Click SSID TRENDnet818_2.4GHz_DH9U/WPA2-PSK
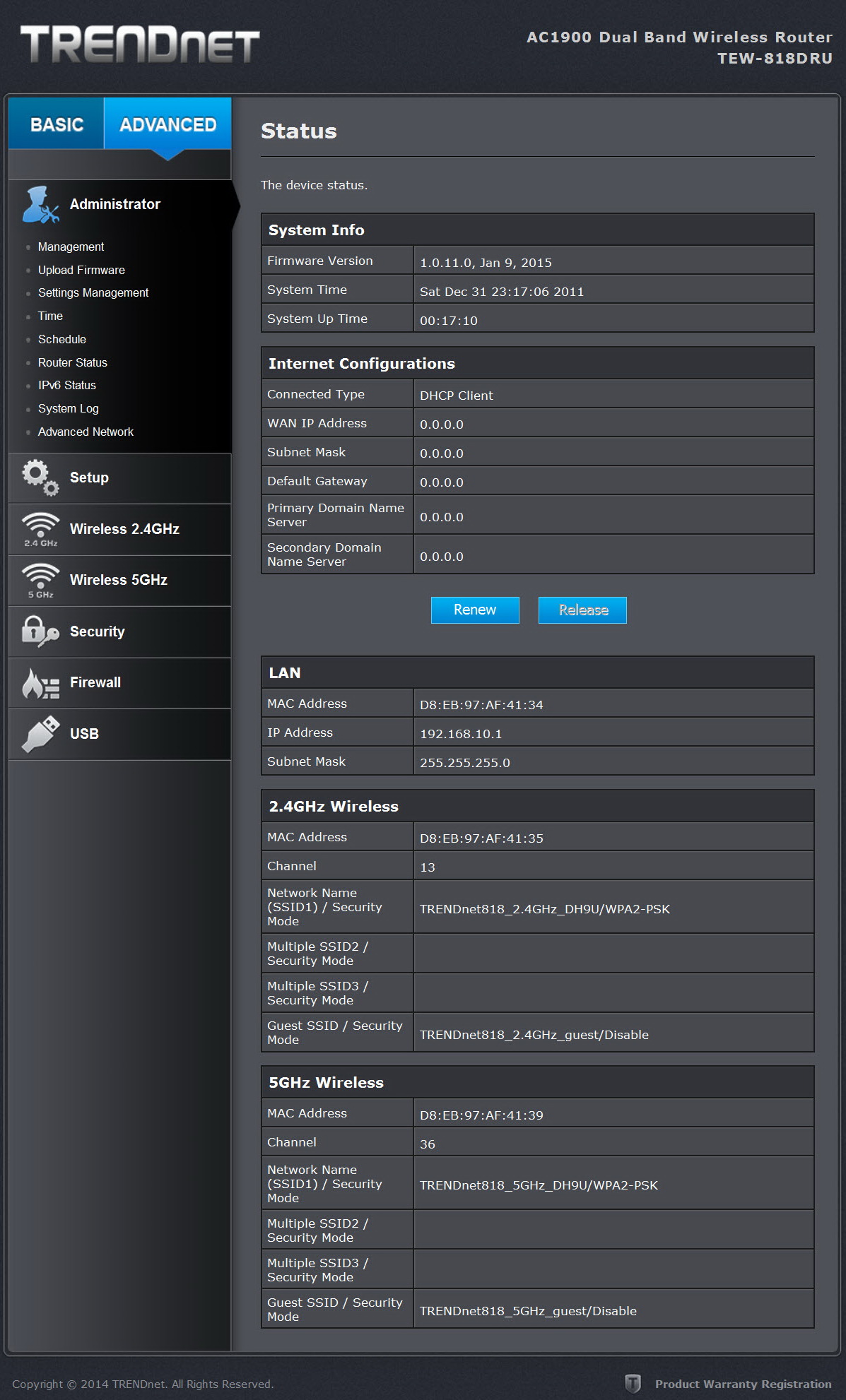The height and width of the screenshot is (1400, 846). pos(544,909)
